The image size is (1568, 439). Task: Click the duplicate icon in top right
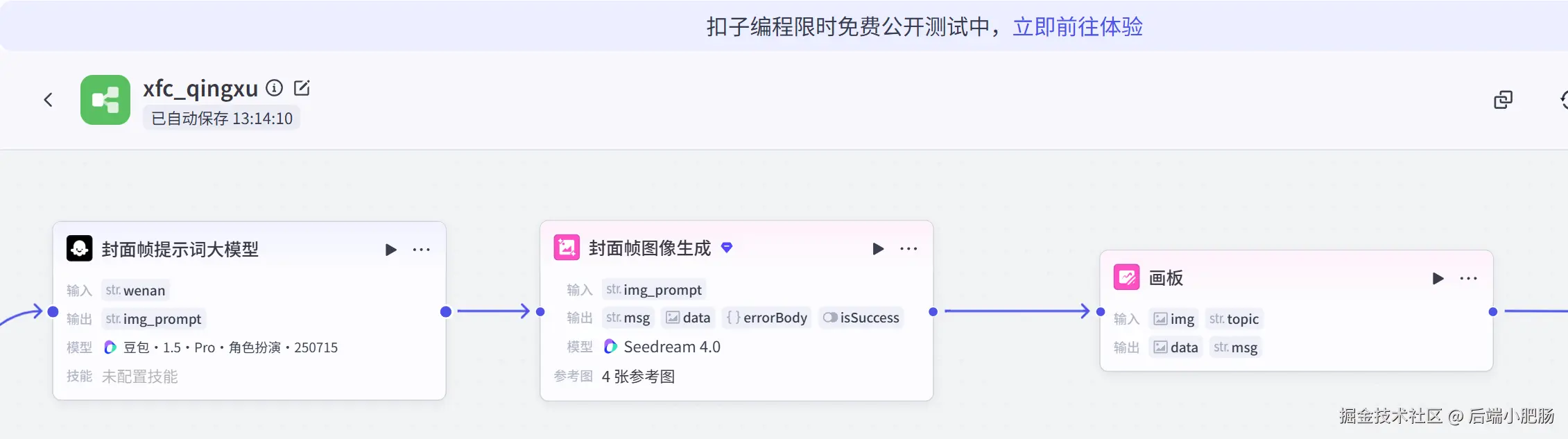click(1503, 100)
